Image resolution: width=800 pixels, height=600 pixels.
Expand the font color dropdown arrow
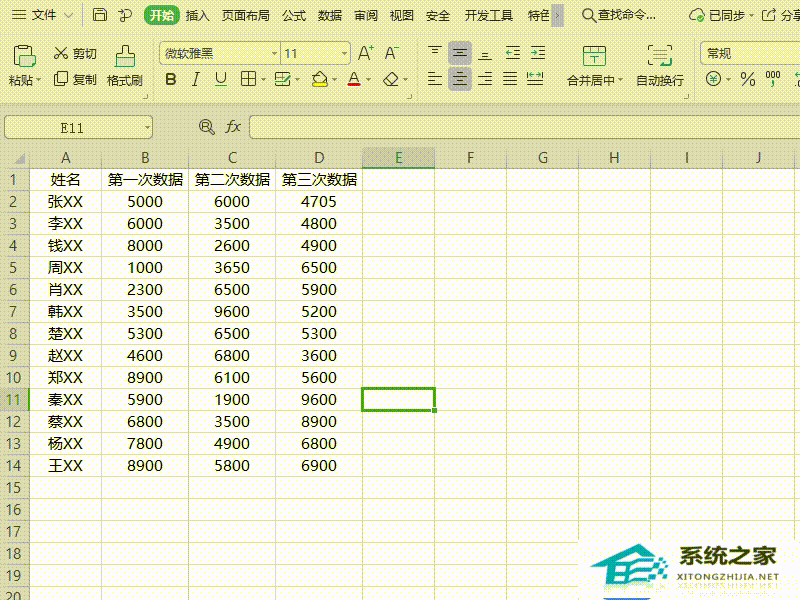point(368,80)
